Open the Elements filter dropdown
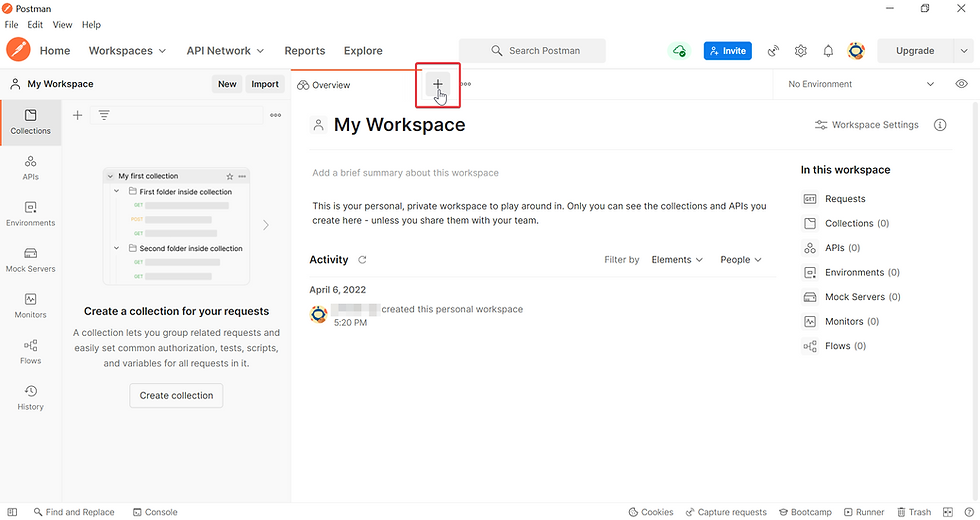Image resolution: width=980 pixels, height=520 pixels. click(x=677, y=259)
